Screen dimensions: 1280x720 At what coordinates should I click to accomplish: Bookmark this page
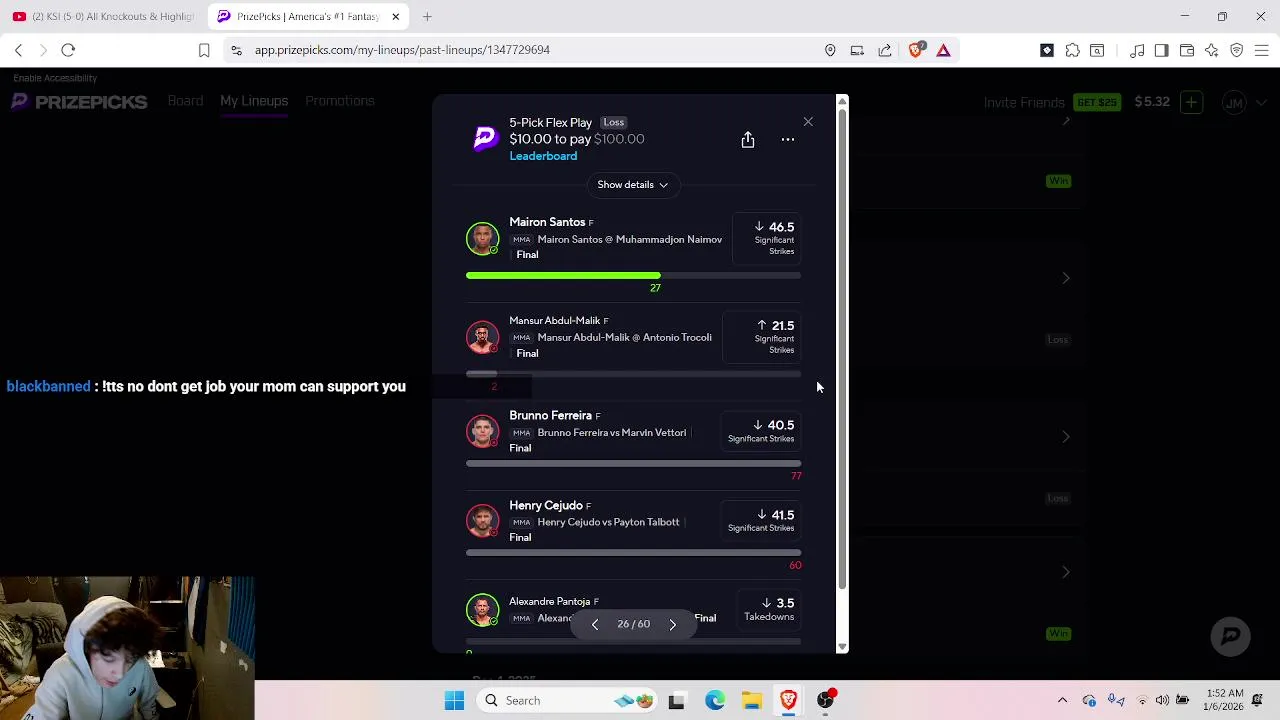point(204,50)
